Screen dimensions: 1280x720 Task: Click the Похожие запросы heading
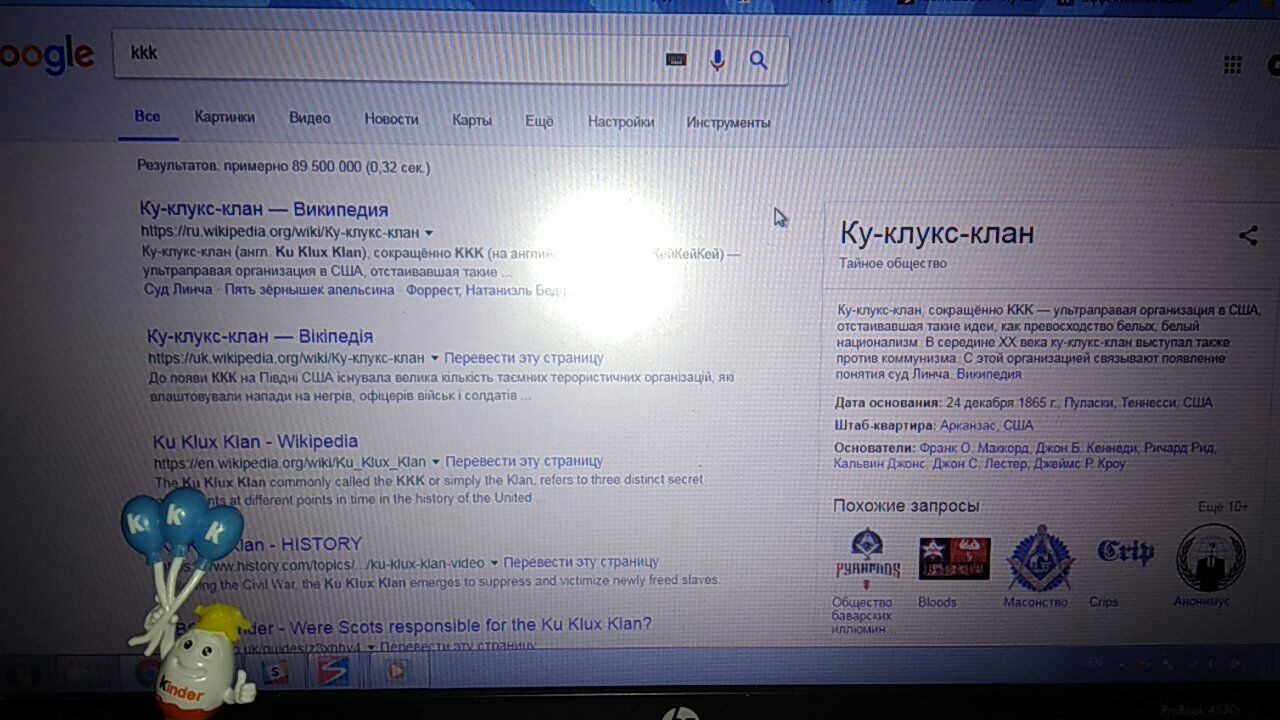pyautogui.click(x=906, y=506)
